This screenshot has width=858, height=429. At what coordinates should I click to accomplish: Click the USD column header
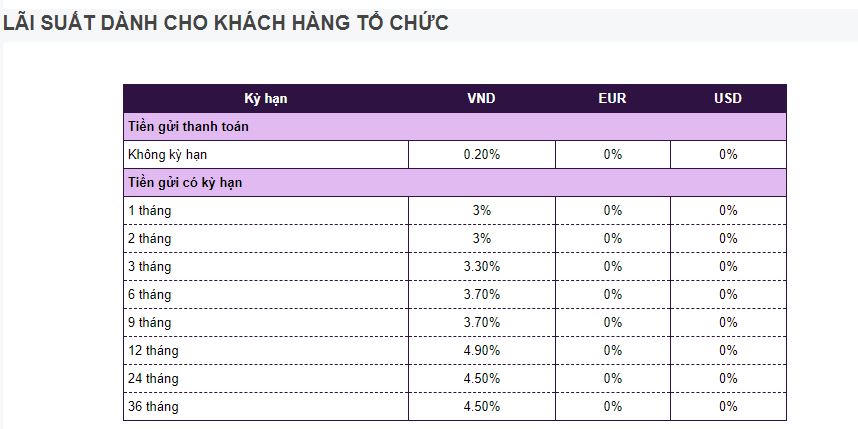[x=727, y=98]
